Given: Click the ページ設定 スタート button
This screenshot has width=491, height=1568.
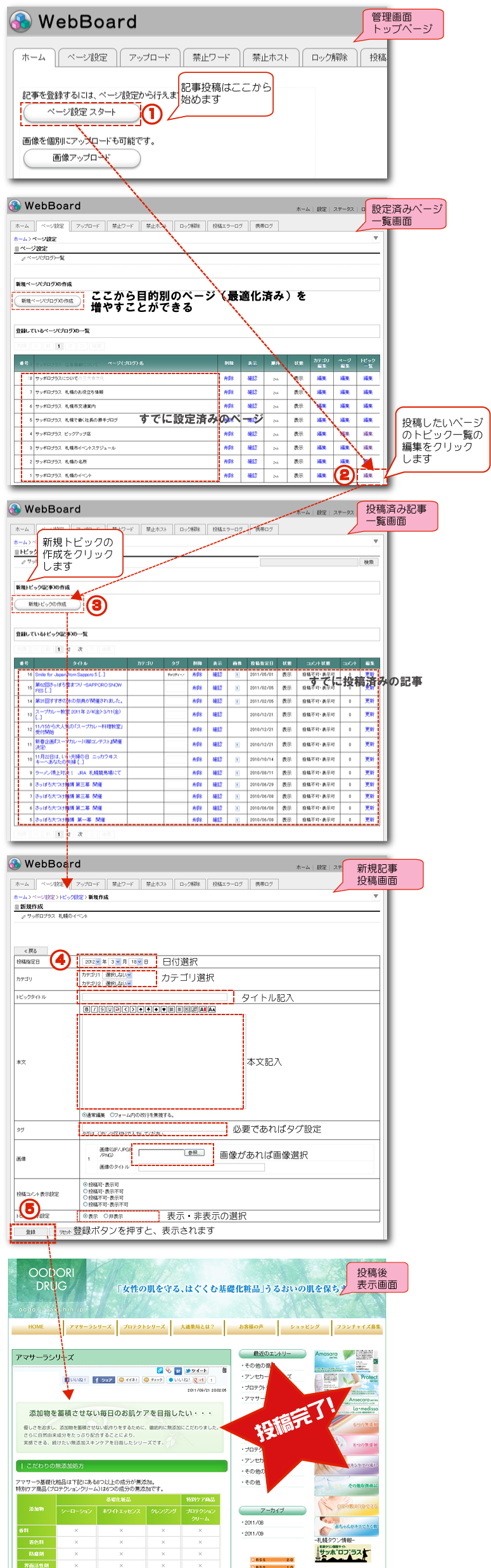Looking at the screenshot, I should [82, 112].
